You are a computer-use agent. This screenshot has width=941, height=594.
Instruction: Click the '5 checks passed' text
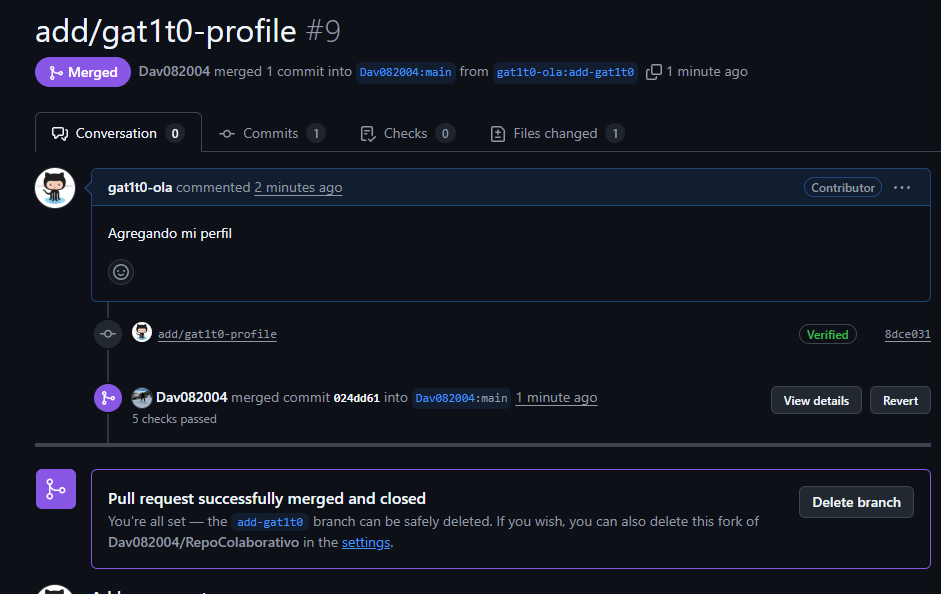click(x=174, y=419)
